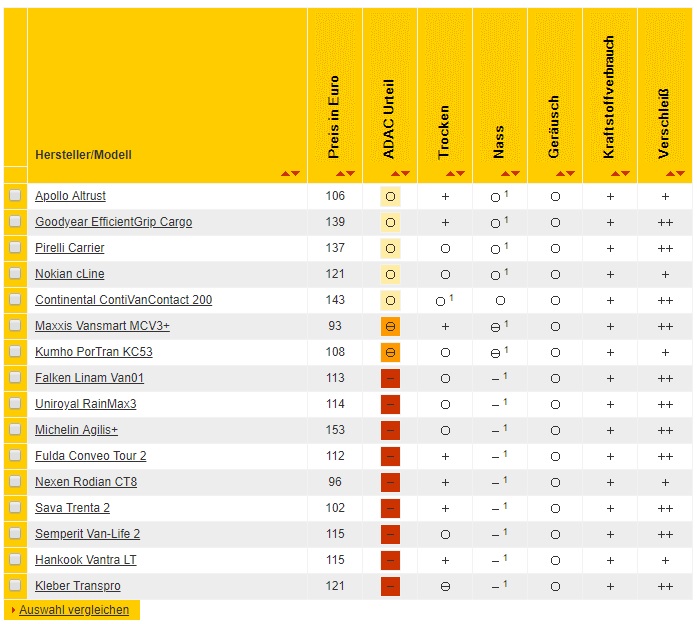The image size is (697, 624).
Task: Check the Uniroyal RainMax3 checkbox
Action: pyautogui.click(x=15, y=403)
